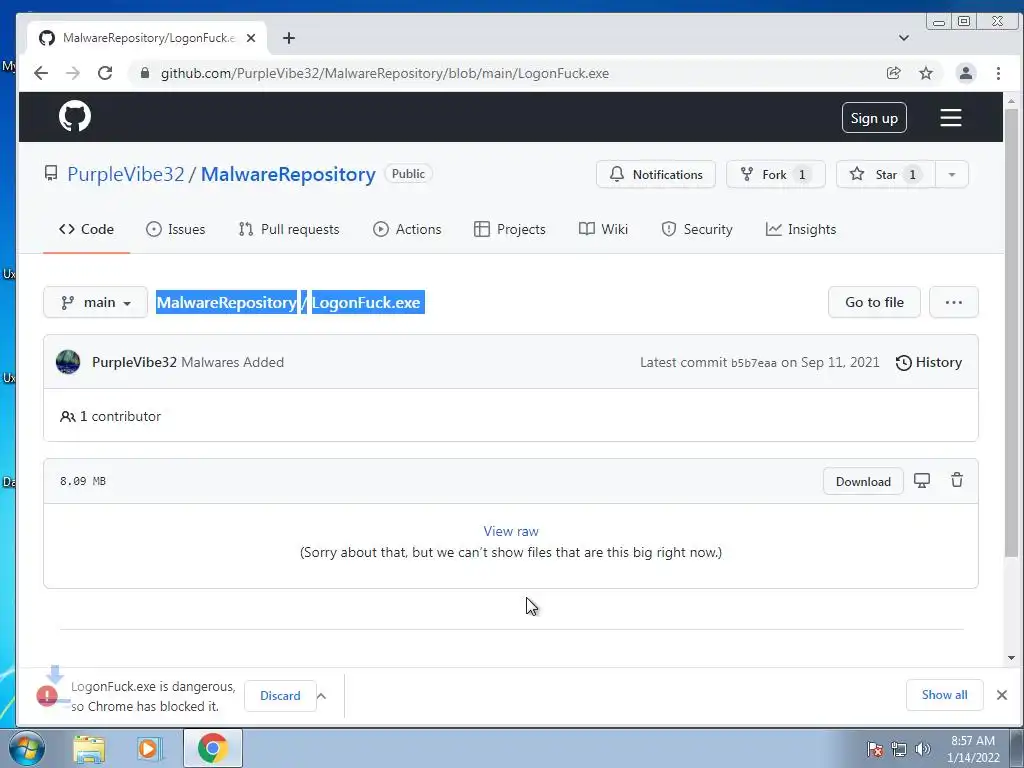The height and width of the screenshot is (768, 1024).
Task: Click the trash delete file icon
Action: [957, 480]
